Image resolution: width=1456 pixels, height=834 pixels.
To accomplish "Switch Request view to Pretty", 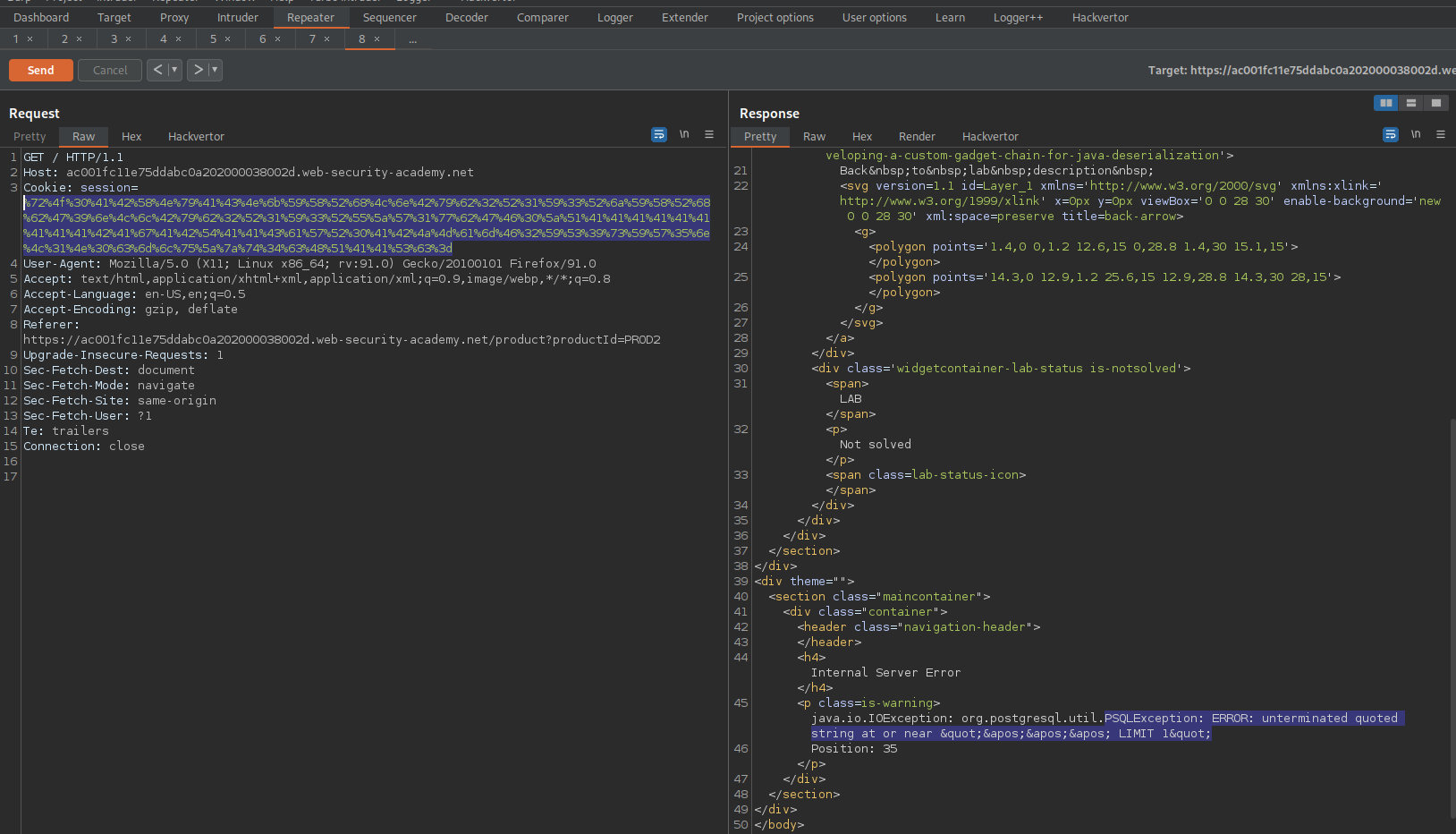I will [30, 136].
